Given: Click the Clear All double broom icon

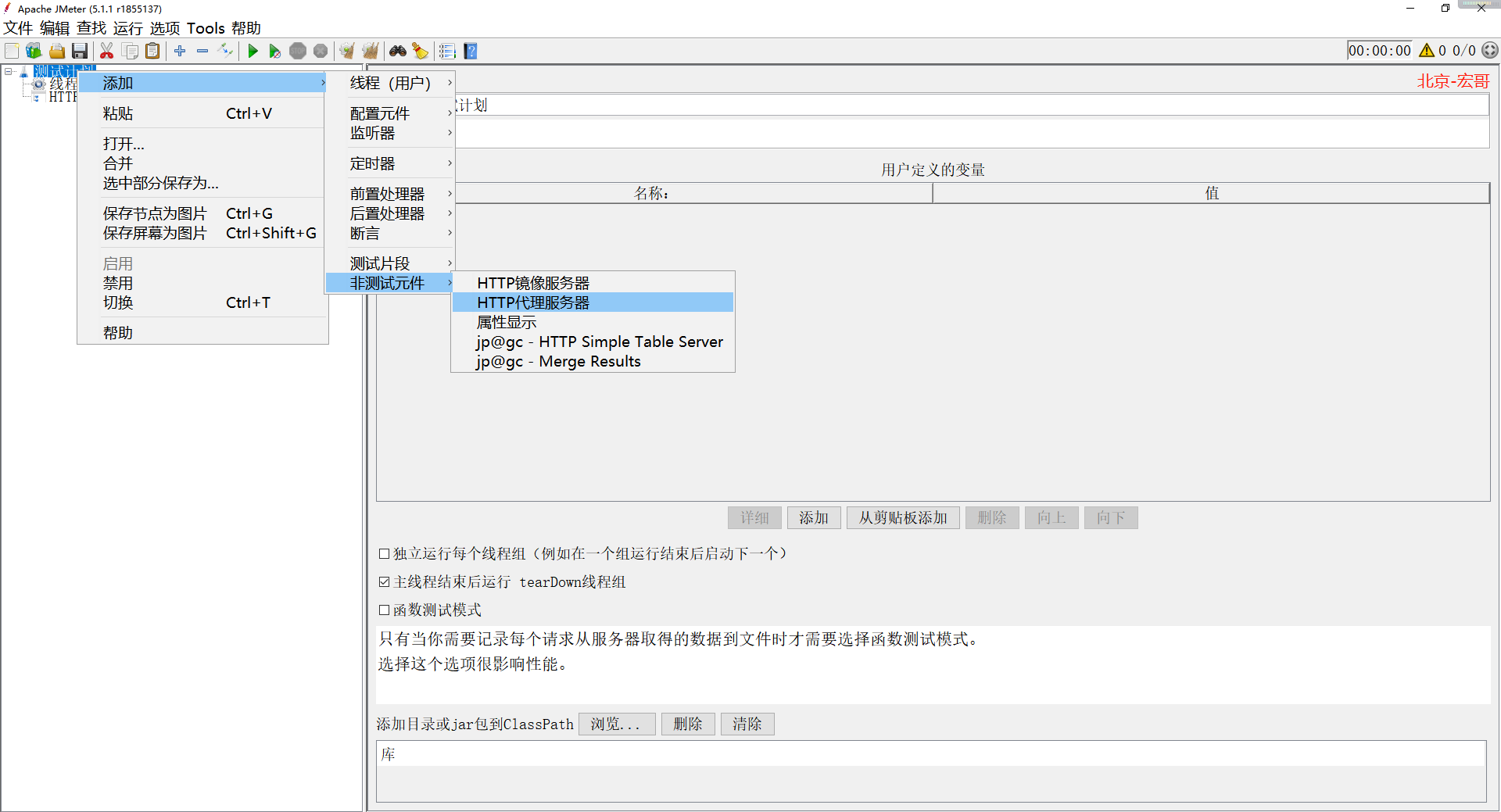Looking at the screenshot, I should click(x=370, y=51).
